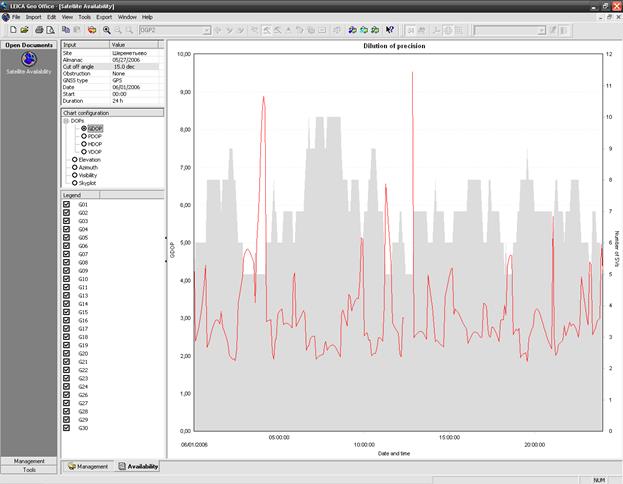This screenshot has height=484, width=623.
Task: Uncheck satellite G01 in Legend
Action: 67,205
